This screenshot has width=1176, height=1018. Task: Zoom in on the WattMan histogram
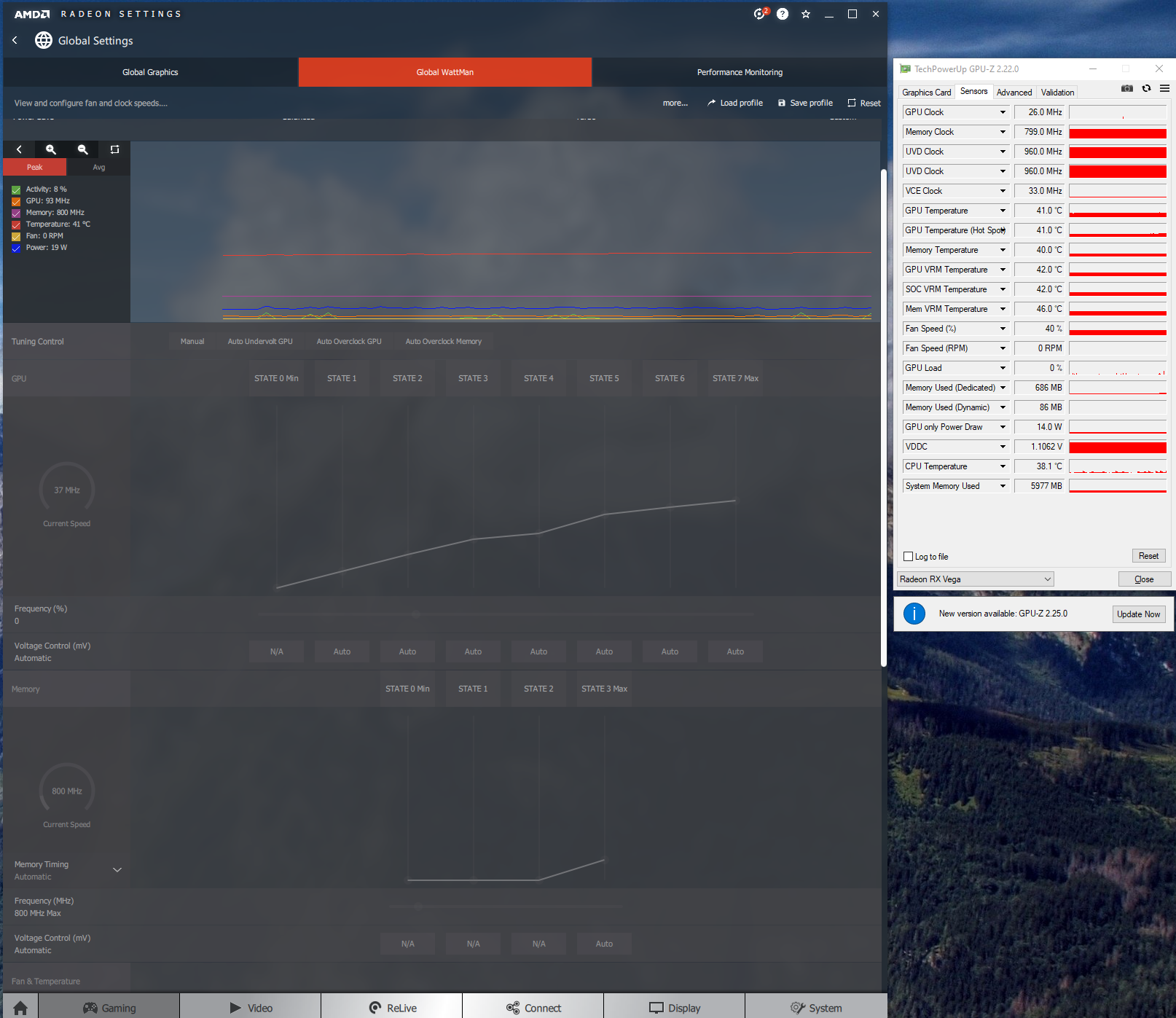(x=51, y=149)
